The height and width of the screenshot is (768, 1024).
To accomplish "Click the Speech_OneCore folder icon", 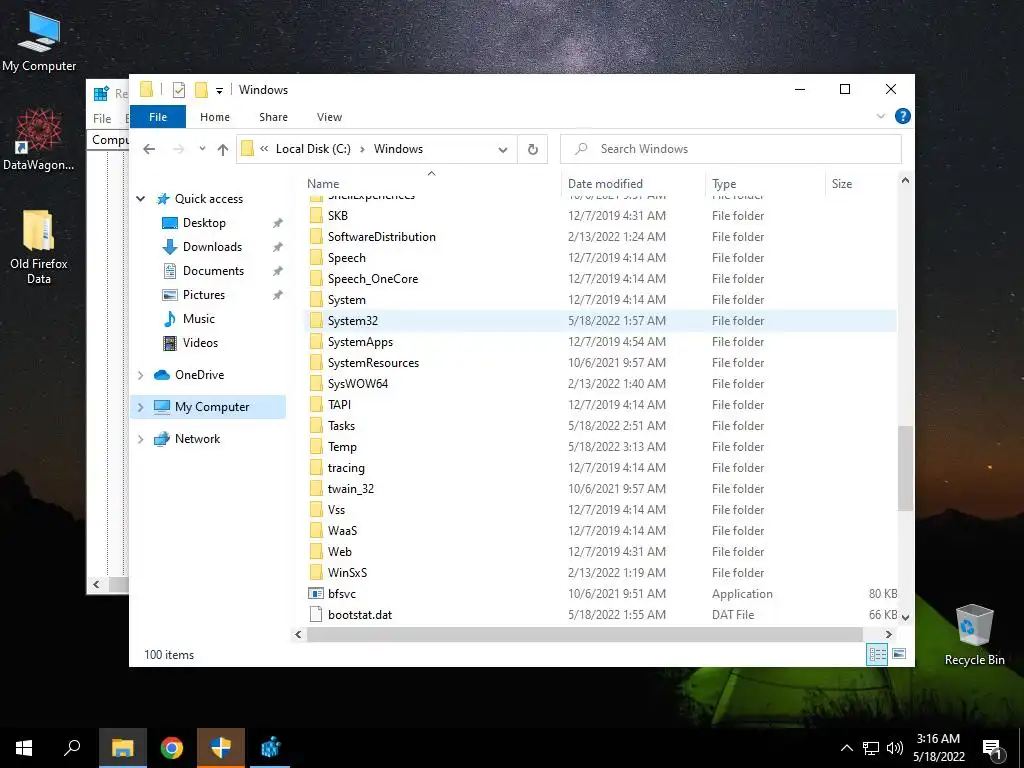I will 316,279.
